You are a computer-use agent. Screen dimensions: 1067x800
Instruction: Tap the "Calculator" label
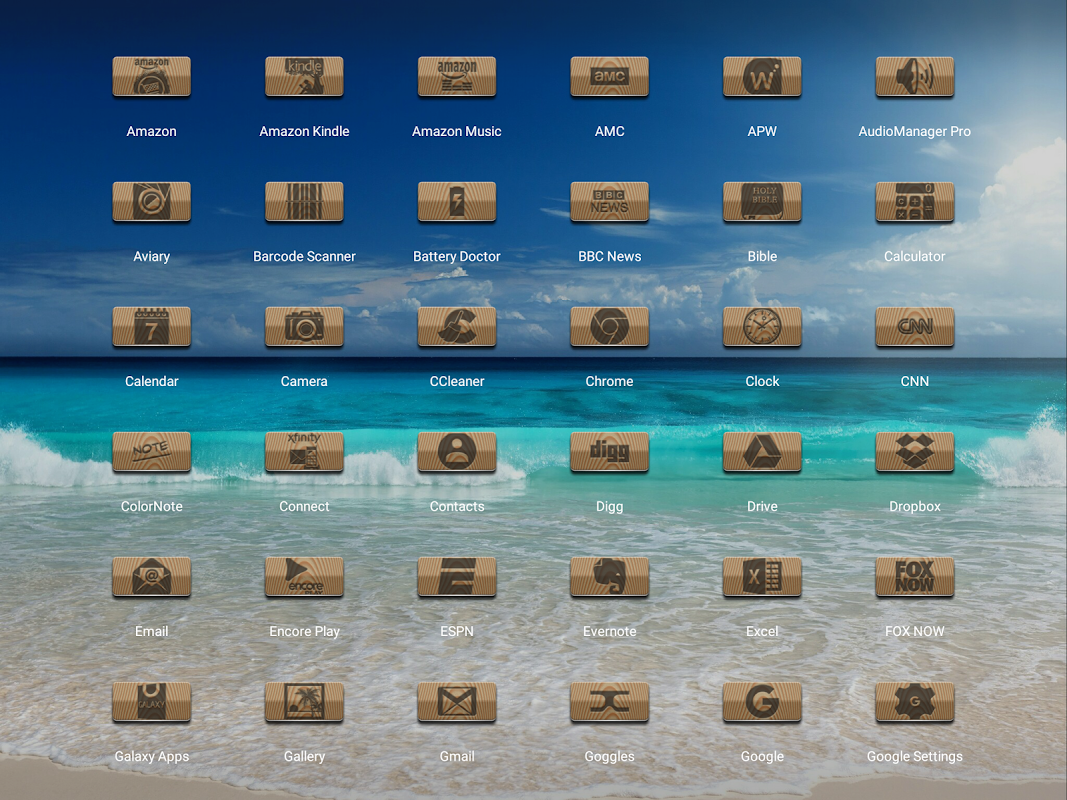(x=915, y=256)
